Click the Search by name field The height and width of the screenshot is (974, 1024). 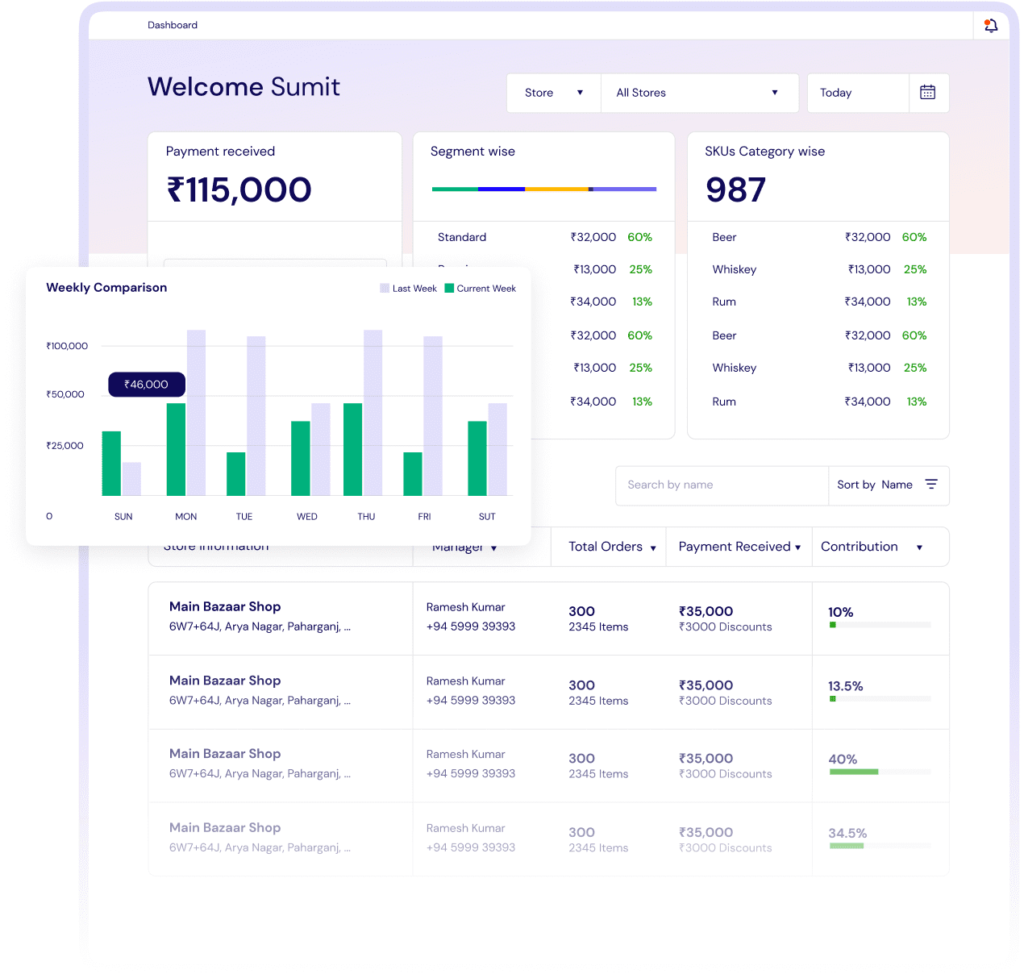(721, 485)
